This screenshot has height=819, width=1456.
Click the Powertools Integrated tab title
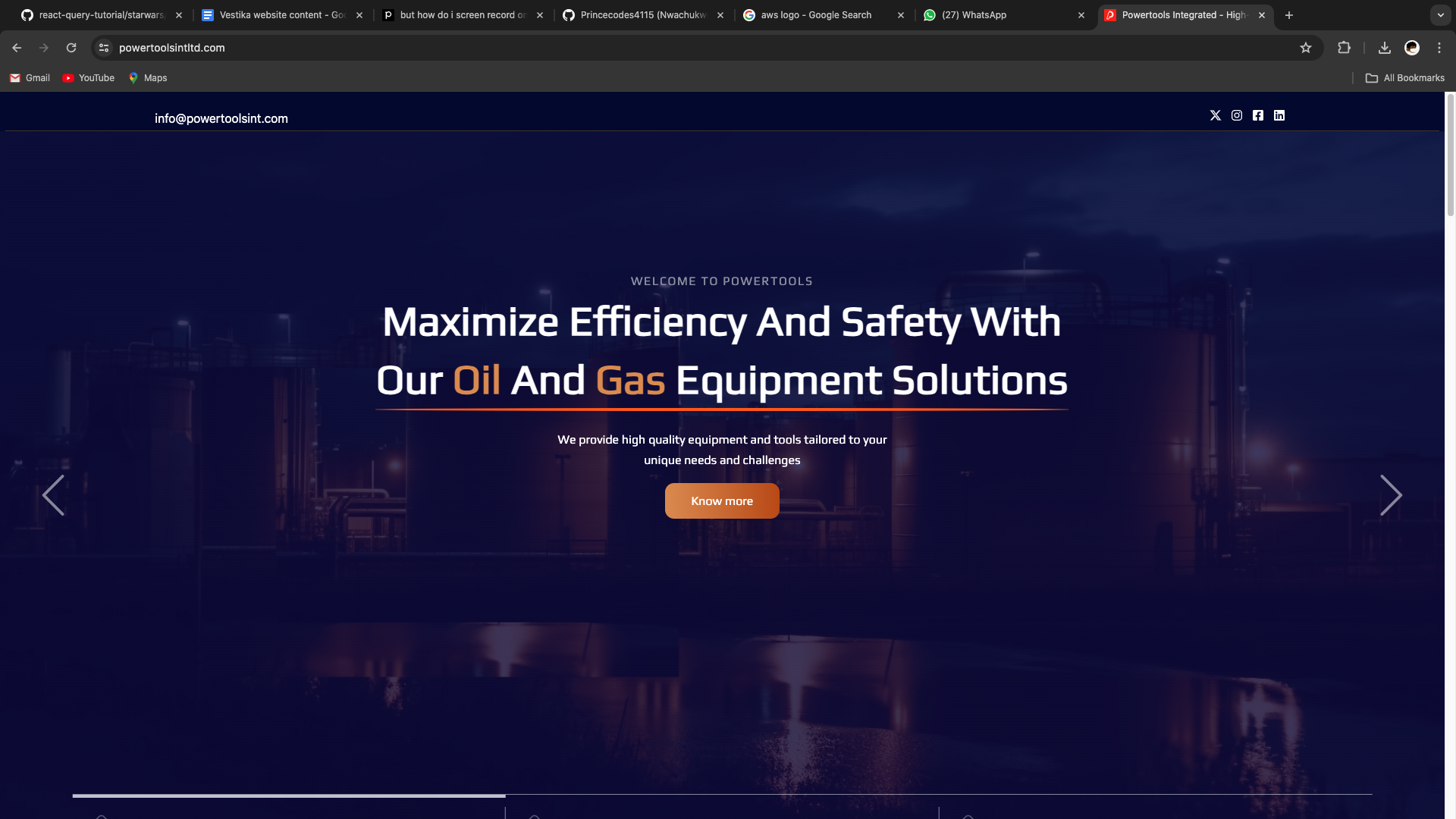pyautogui.click(x=1184, y=15)
